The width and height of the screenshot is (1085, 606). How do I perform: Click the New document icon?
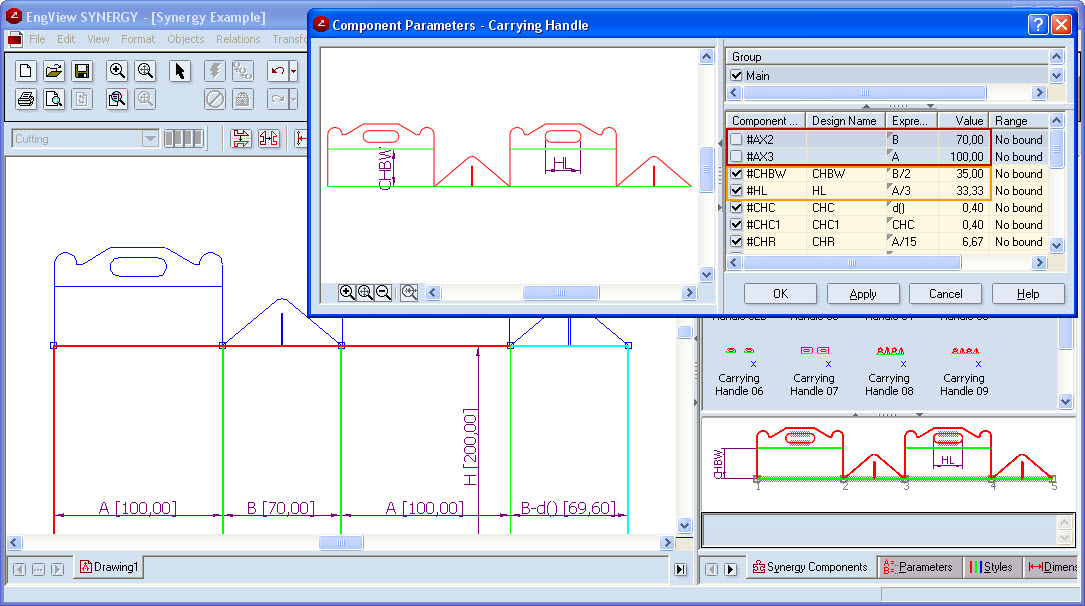(x=27, y=71)
